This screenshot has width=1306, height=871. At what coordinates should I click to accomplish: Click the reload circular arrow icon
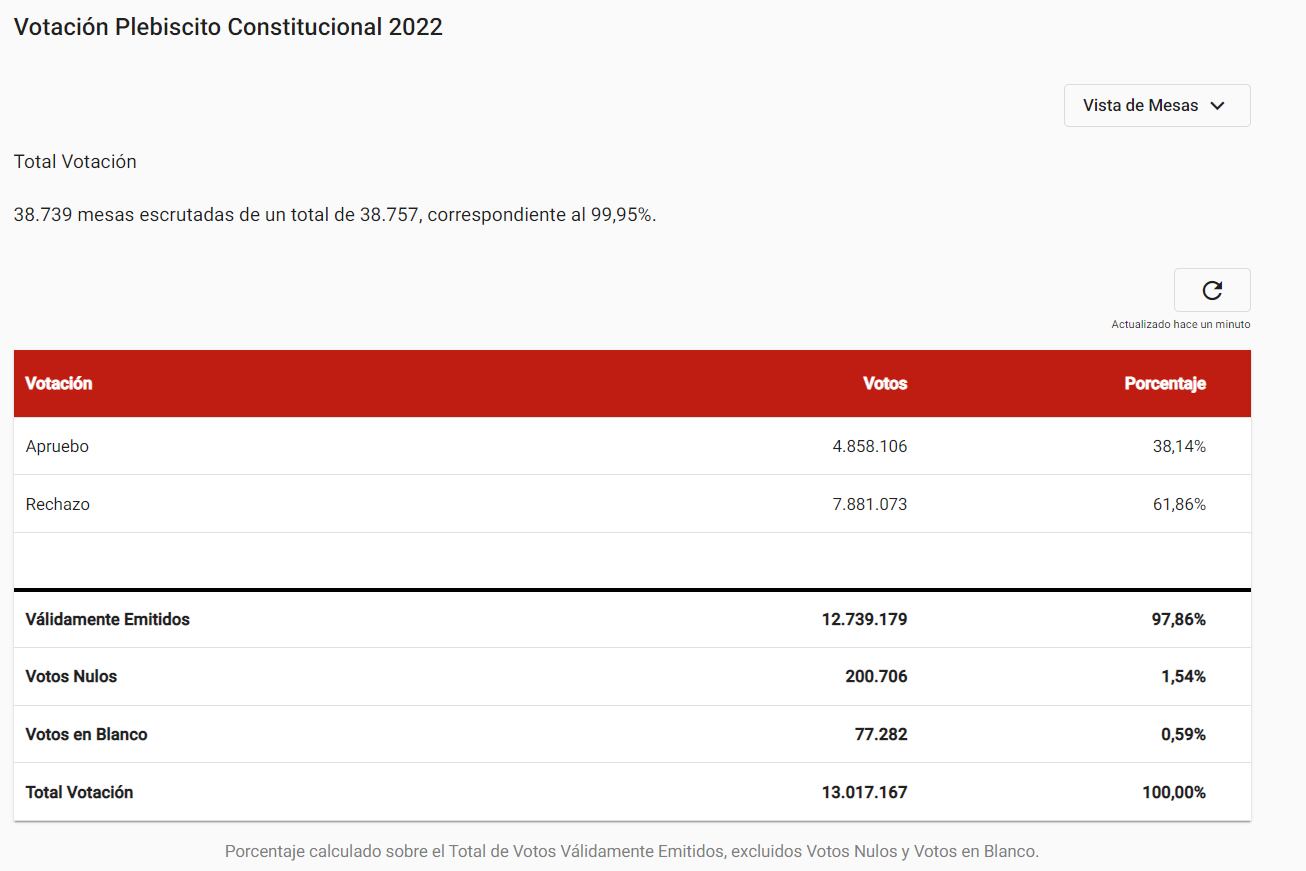pos(1211,290)
